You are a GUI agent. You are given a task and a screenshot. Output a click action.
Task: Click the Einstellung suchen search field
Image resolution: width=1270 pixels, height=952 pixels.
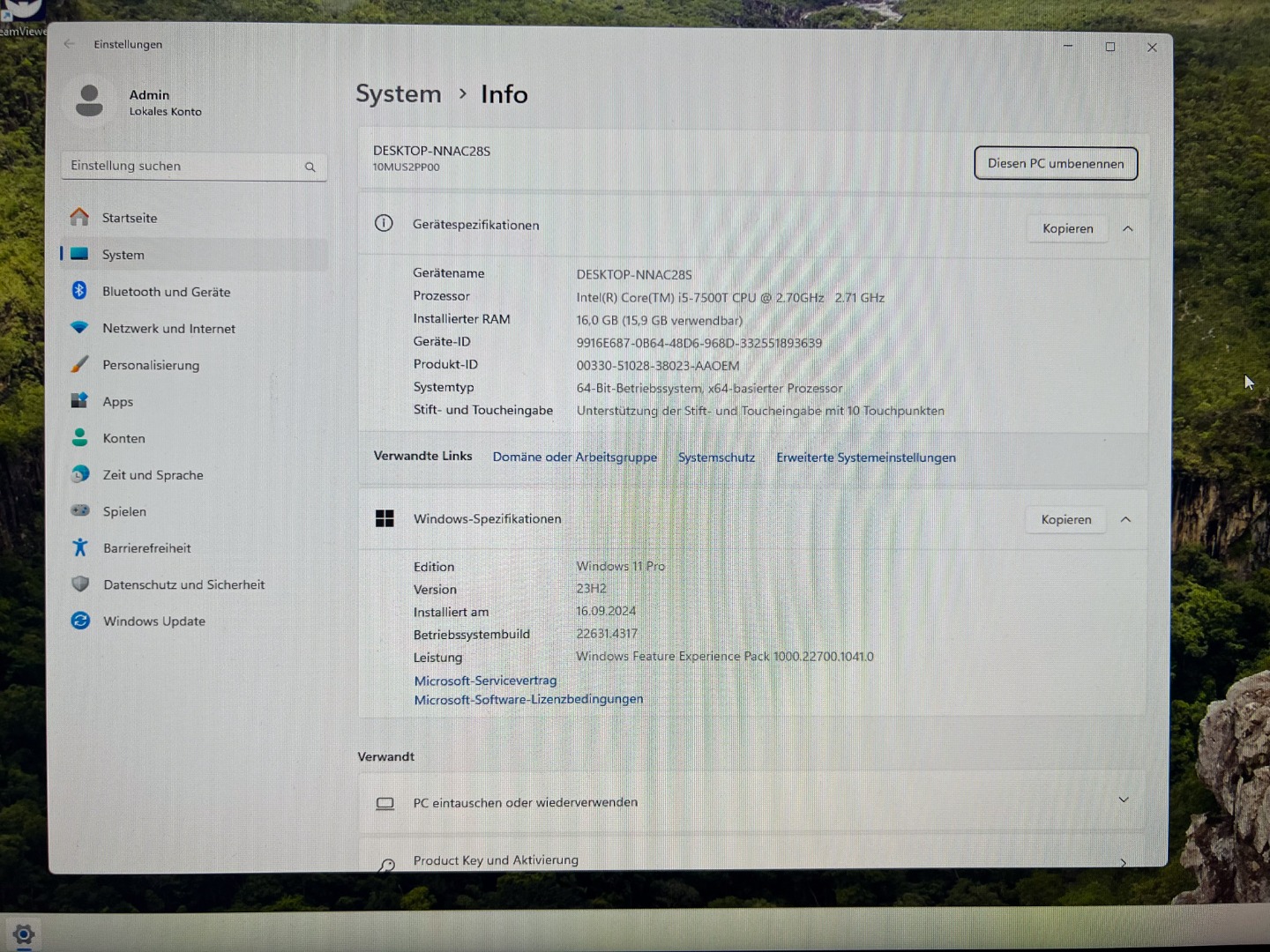coord(194,166)
